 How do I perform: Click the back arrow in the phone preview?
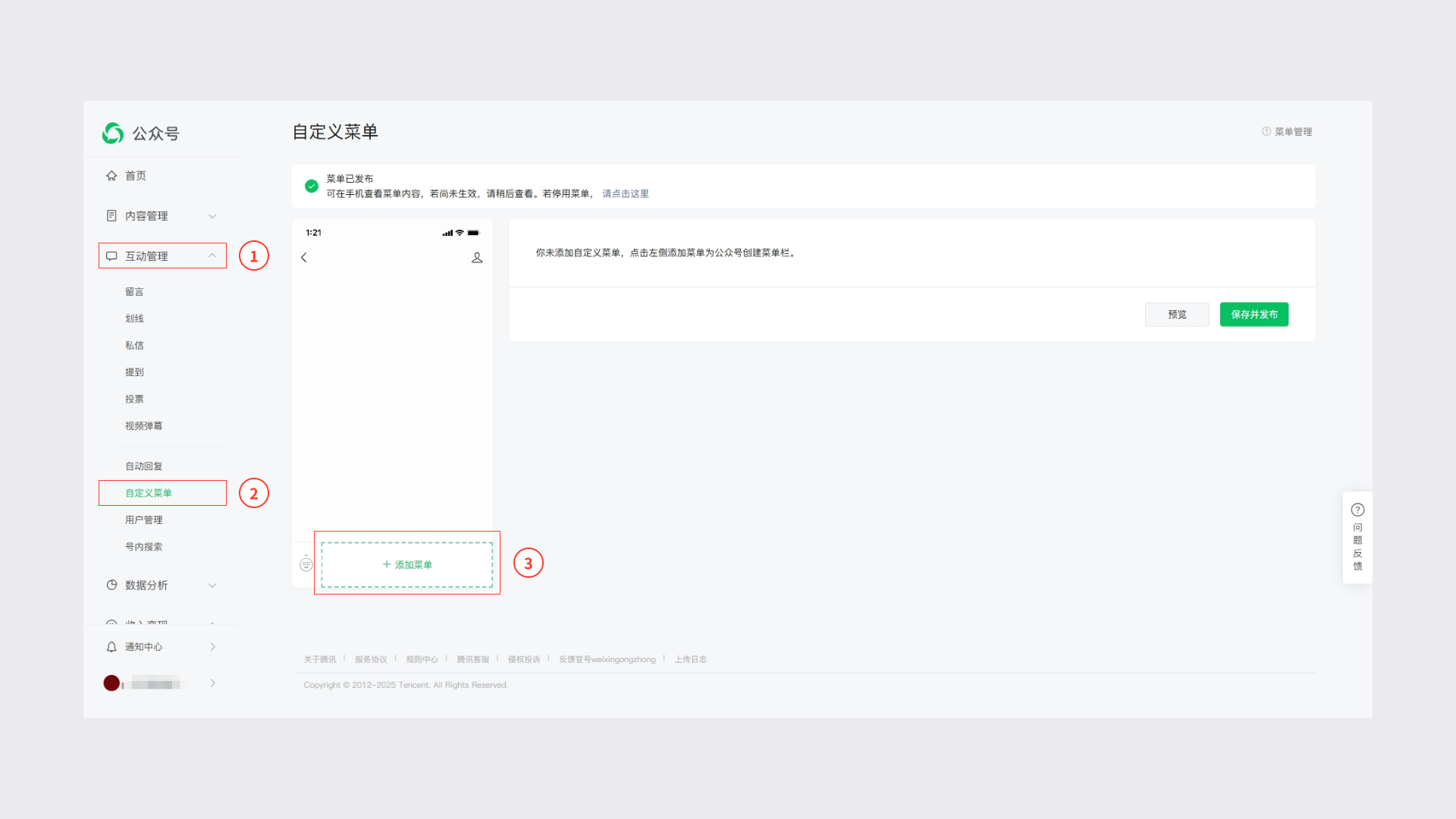[304, 258]
